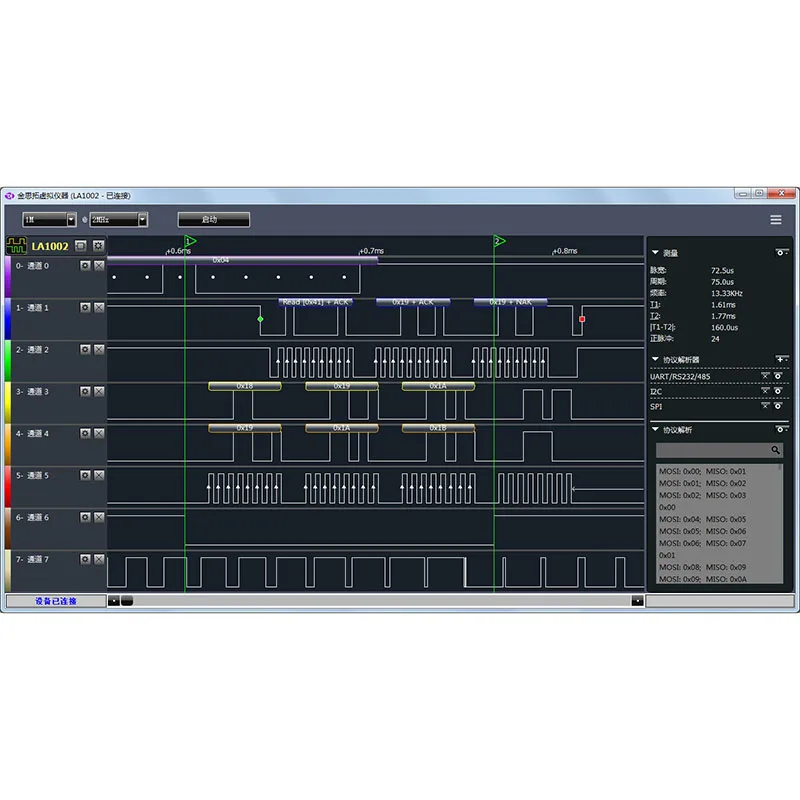
Task: Click the protocol search input field
Action: tap(713, 449)
